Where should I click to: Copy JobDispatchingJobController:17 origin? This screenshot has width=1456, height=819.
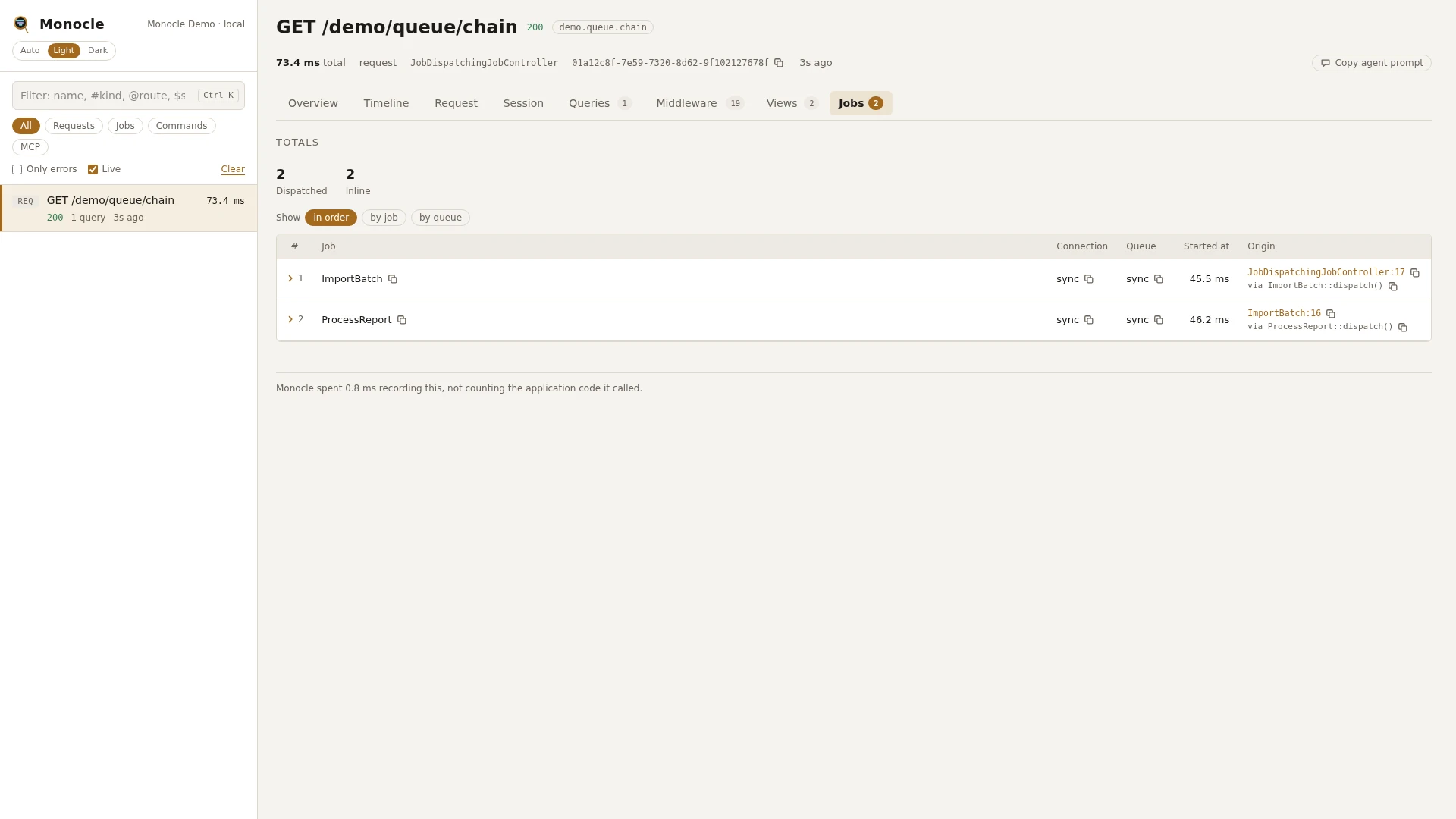coord(1415,273)
